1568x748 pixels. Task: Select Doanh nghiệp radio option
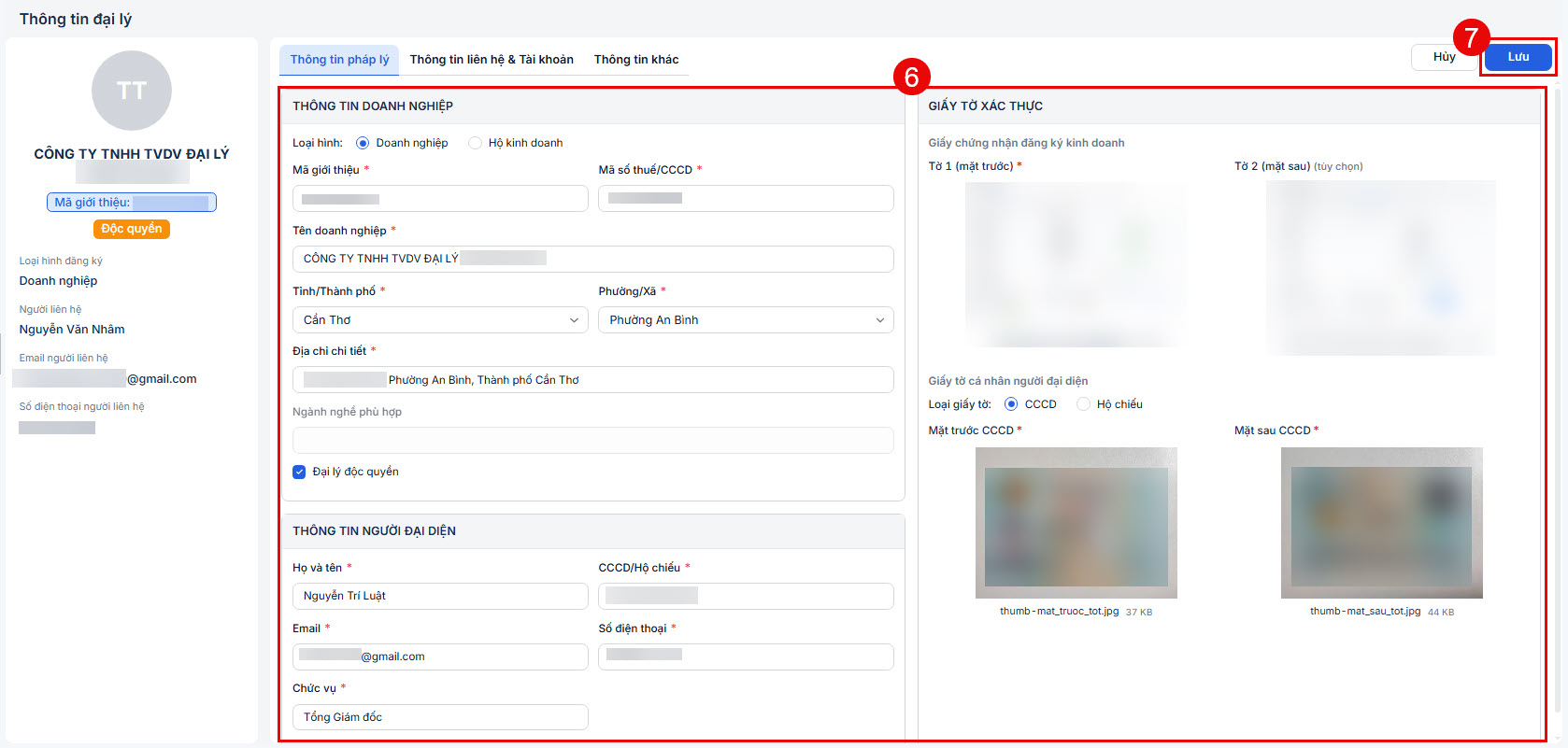click(x=363, y=143)
